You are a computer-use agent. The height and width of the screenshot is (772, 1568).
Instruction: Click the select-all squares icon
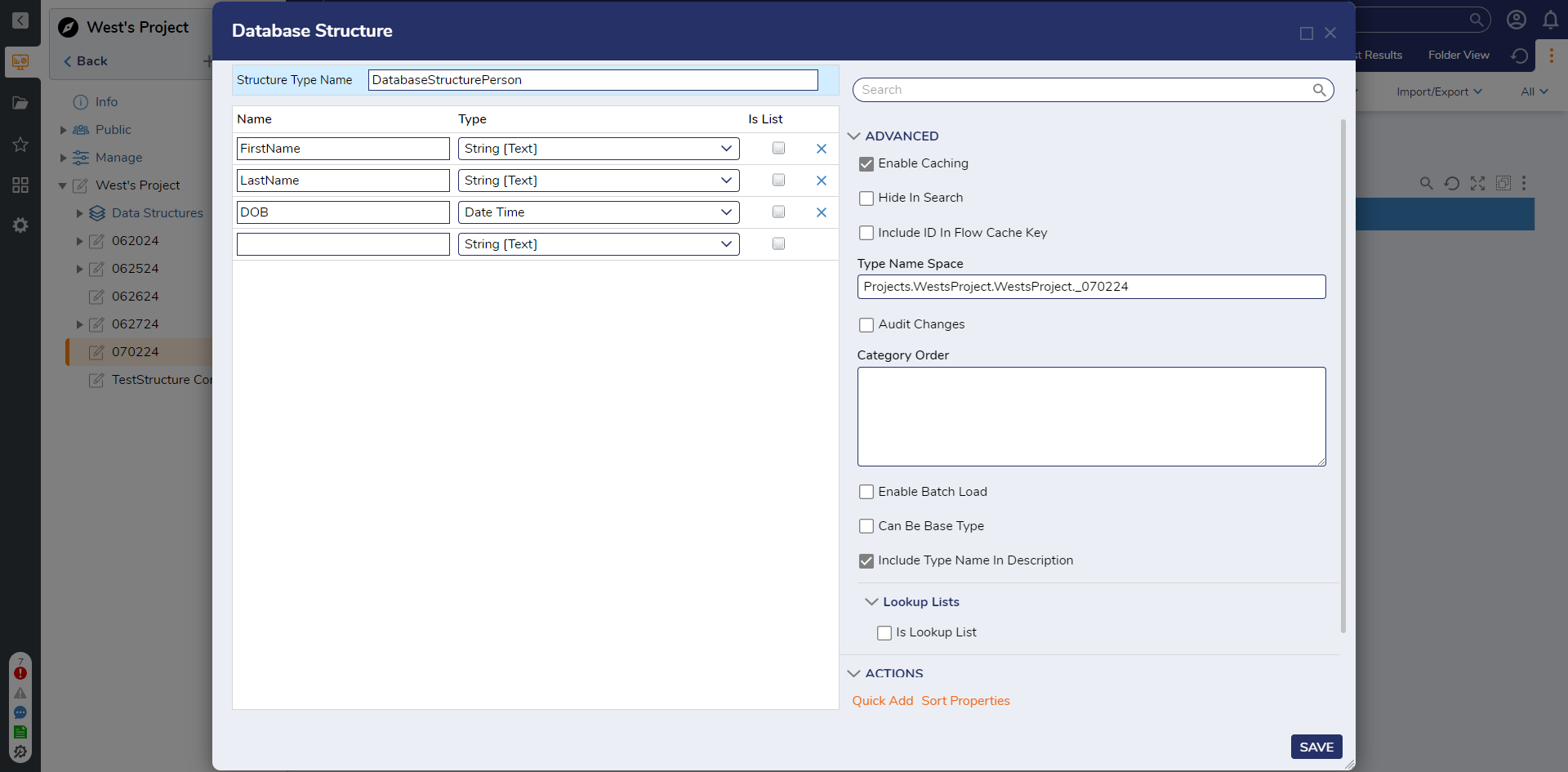point(1503,183)
